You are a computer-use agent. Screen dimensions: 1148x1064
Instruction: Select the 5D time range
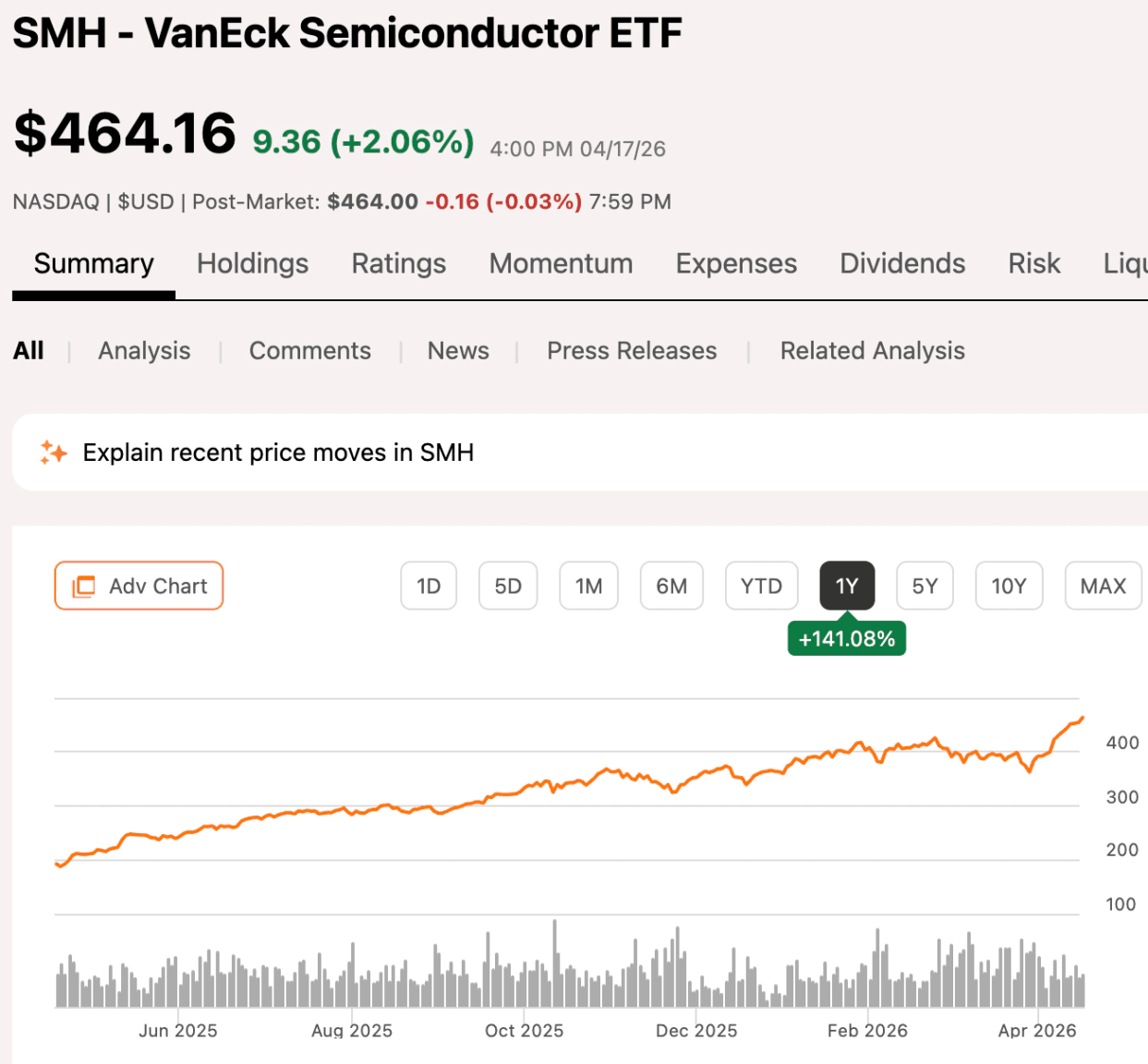coord(508,586)
